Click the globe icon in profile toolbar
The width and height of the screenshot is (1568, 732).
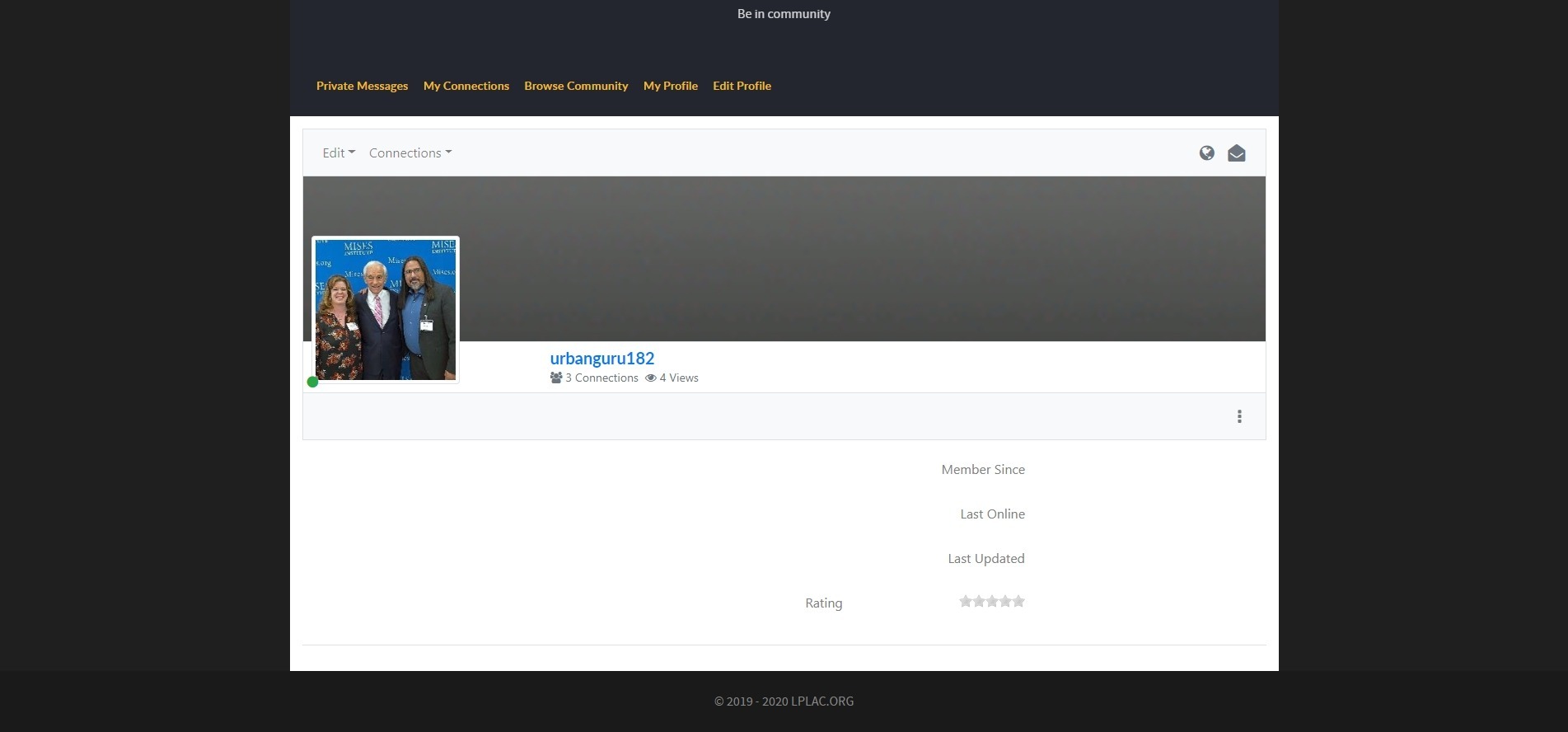point(1206,152)
